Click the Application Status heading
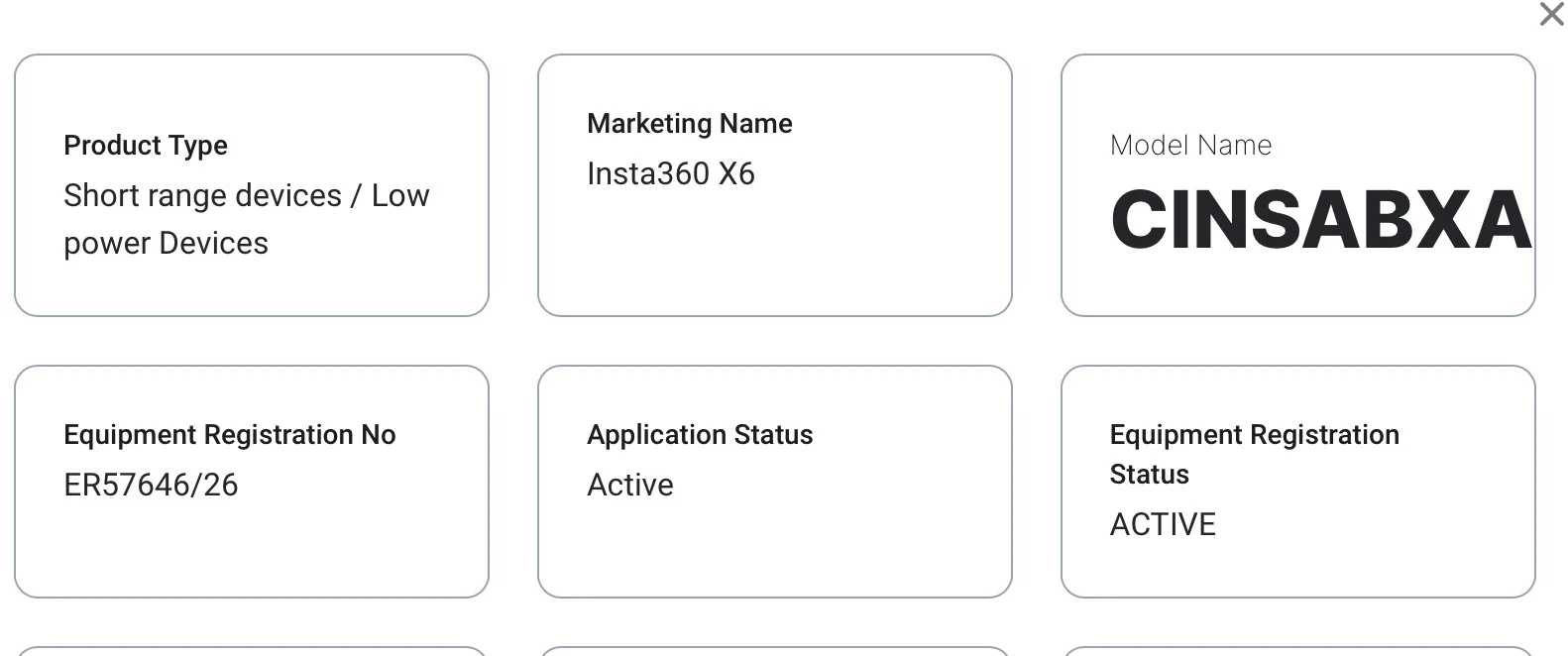1568x656 pixels. point(700,435)
